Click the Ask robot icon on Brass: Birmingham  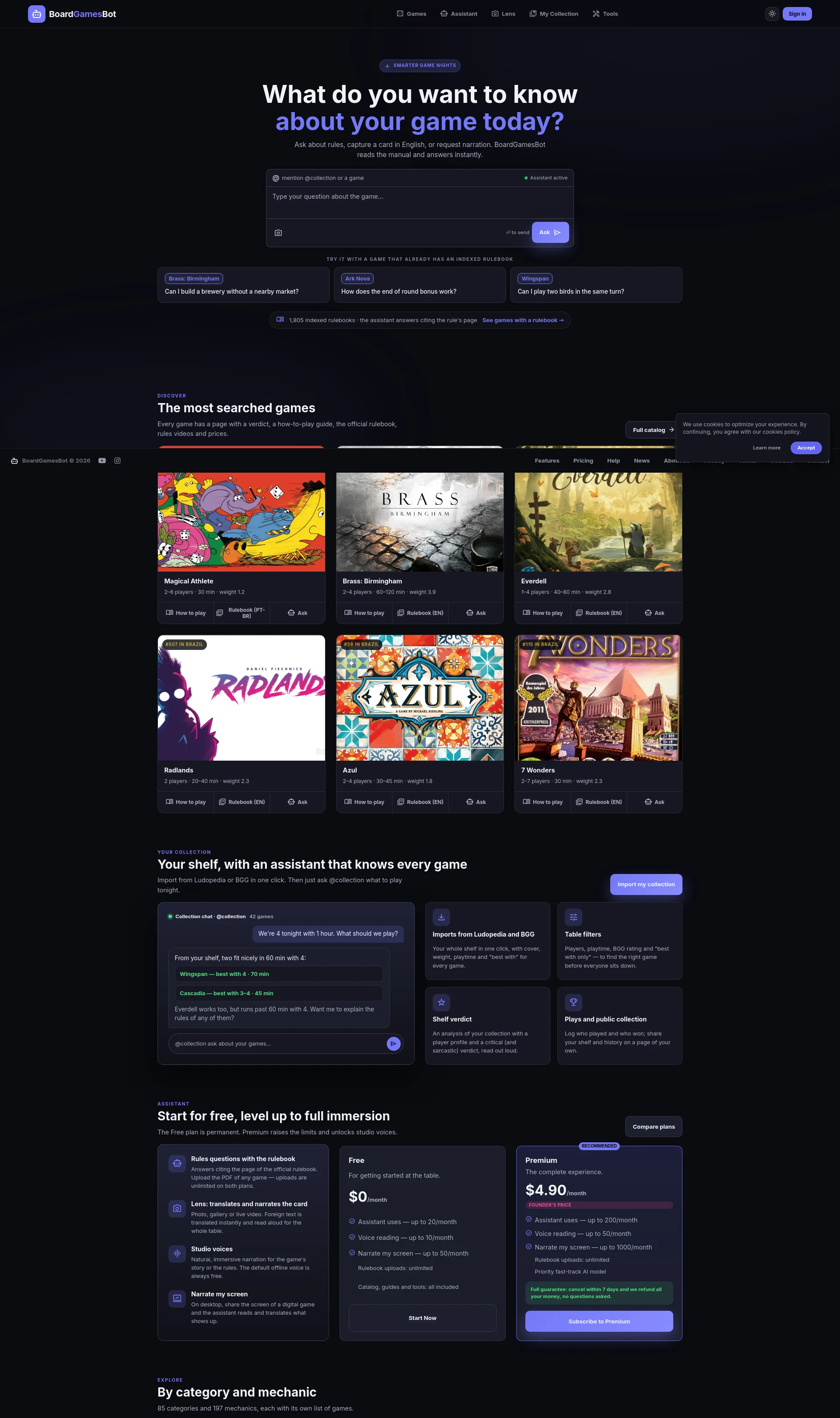point(470,613)
